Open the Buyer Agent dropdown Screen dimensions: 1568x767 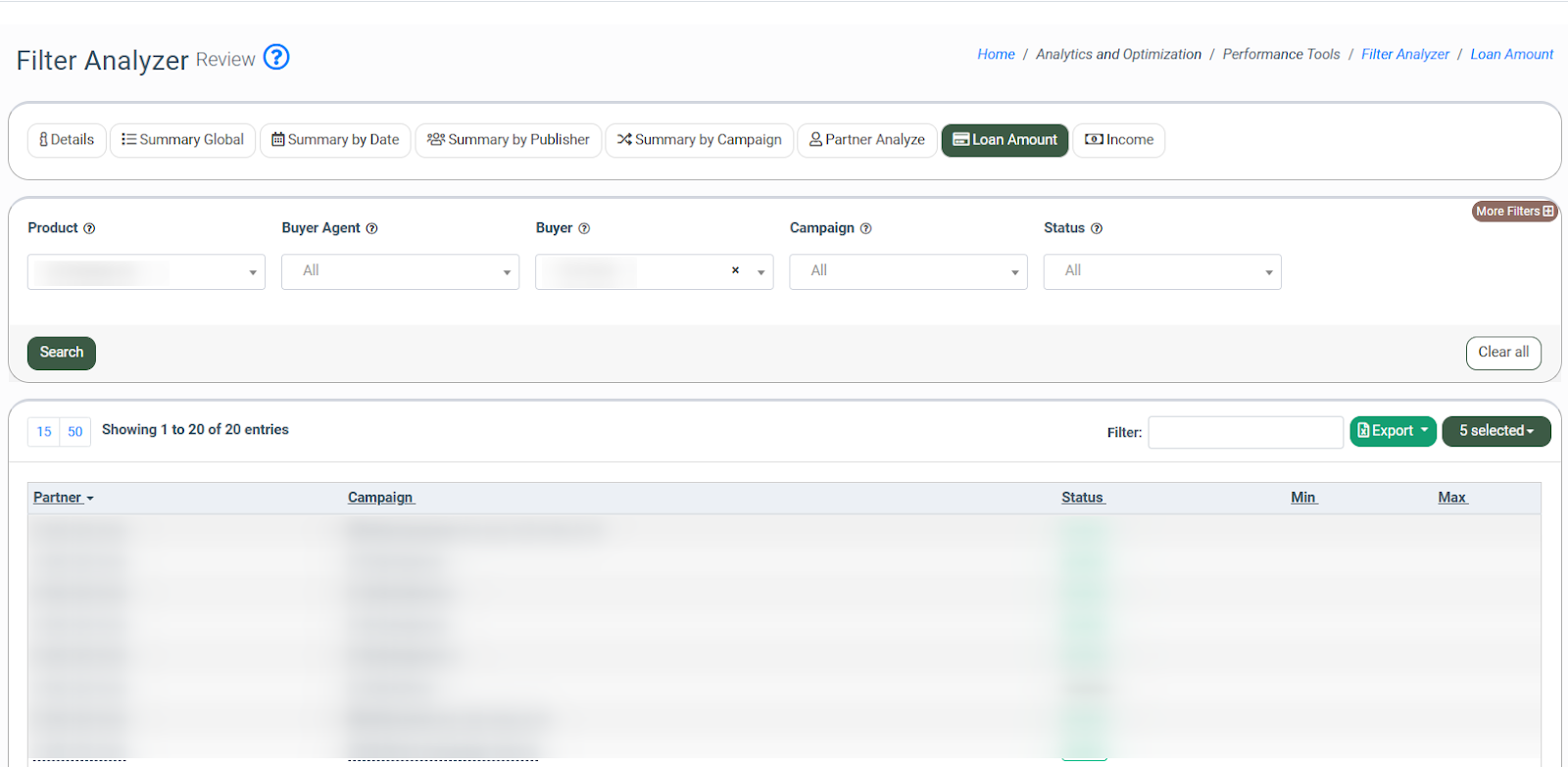pos(400,271)
